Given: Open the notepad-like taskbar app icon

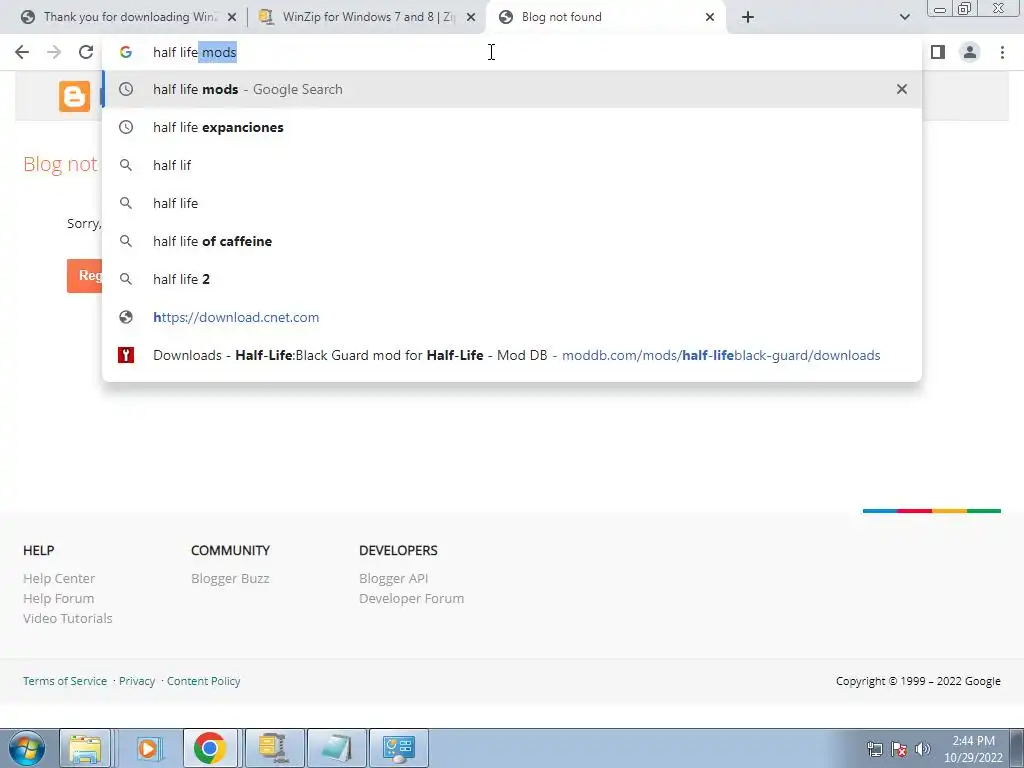Looking at the screenshot, I should pos(336,748).
